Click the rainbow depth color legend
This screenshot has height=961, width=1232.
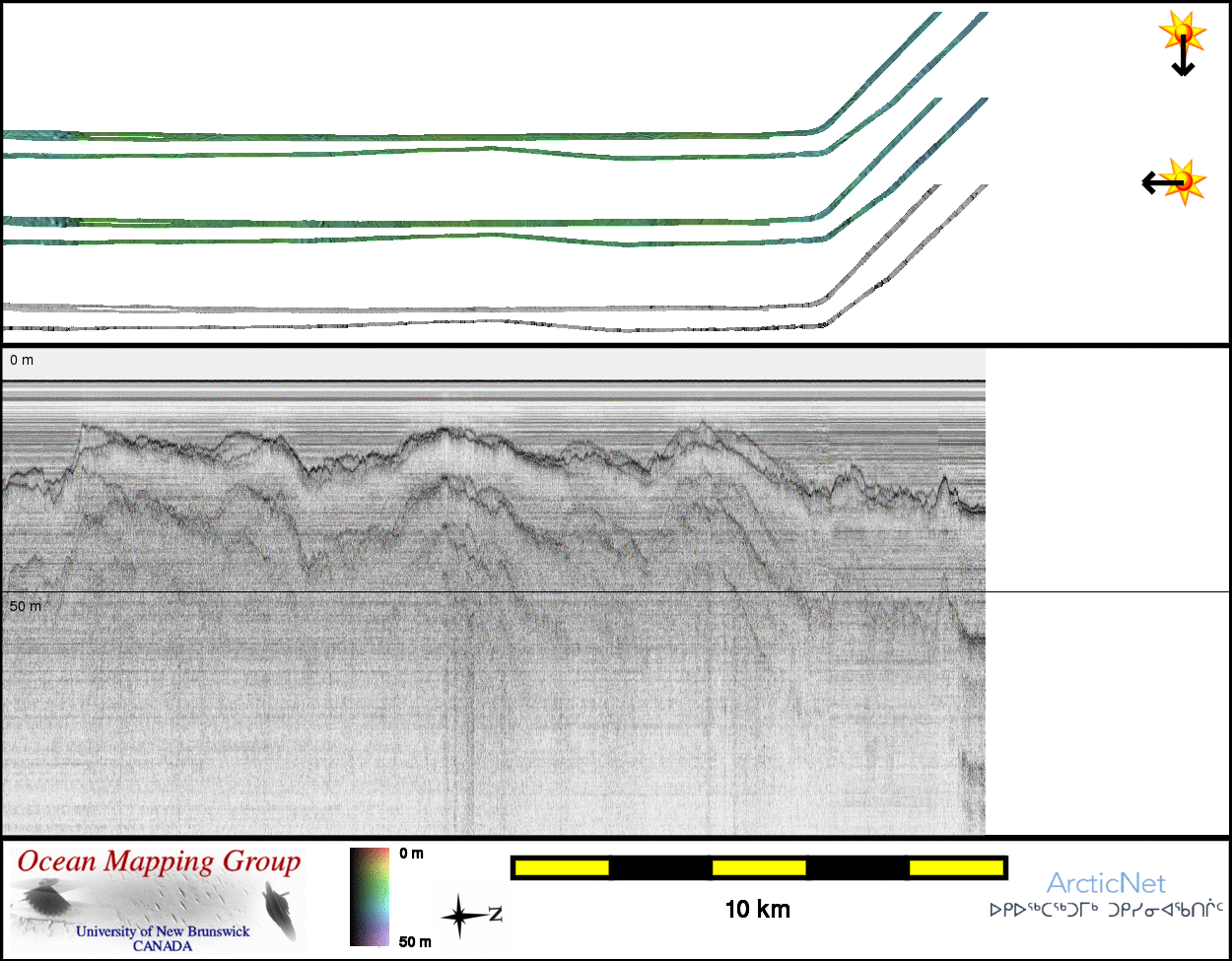[370, 897]
